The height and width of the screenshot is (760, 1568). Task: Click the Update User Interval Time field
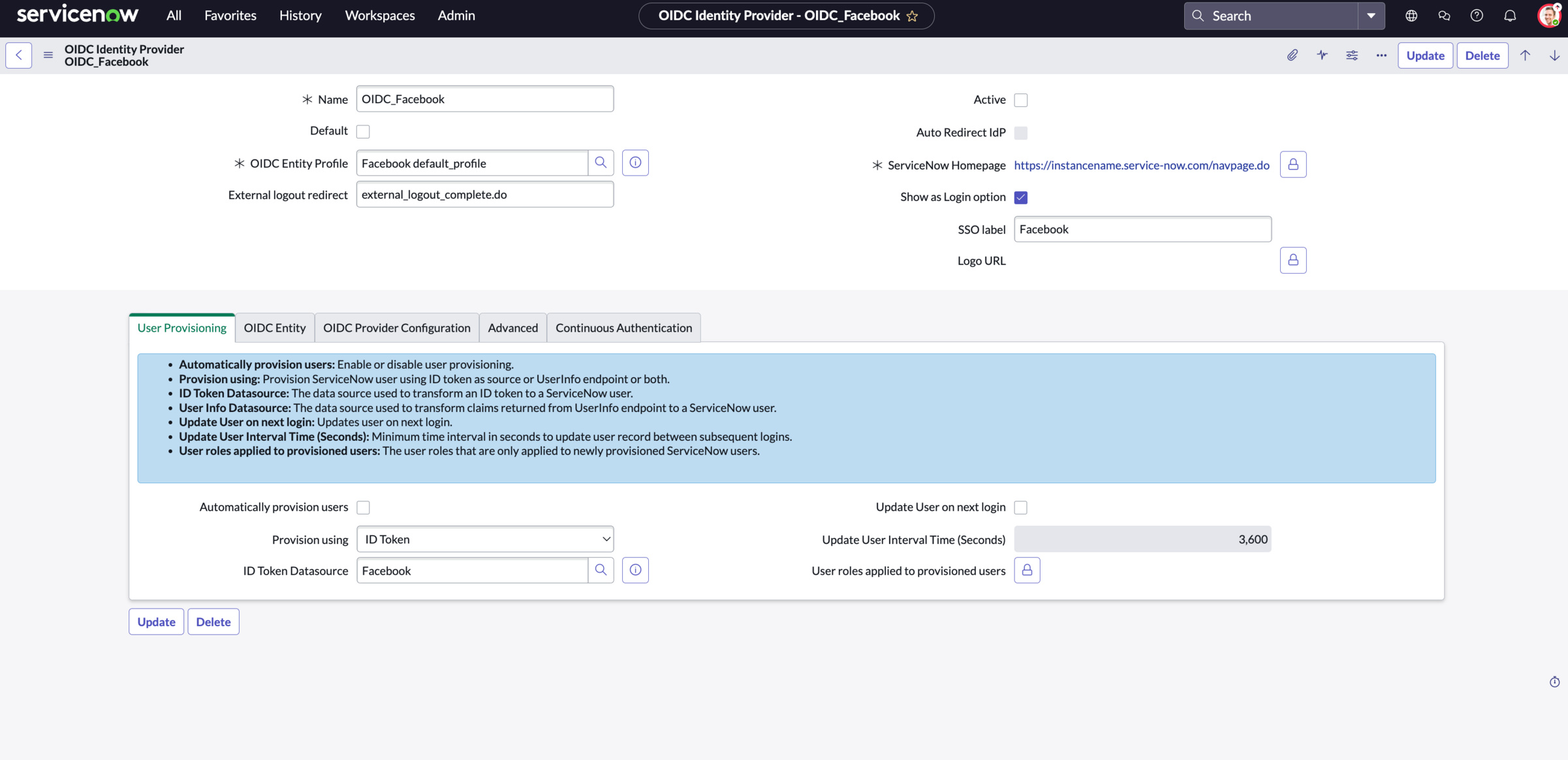tap(1142, 539)
